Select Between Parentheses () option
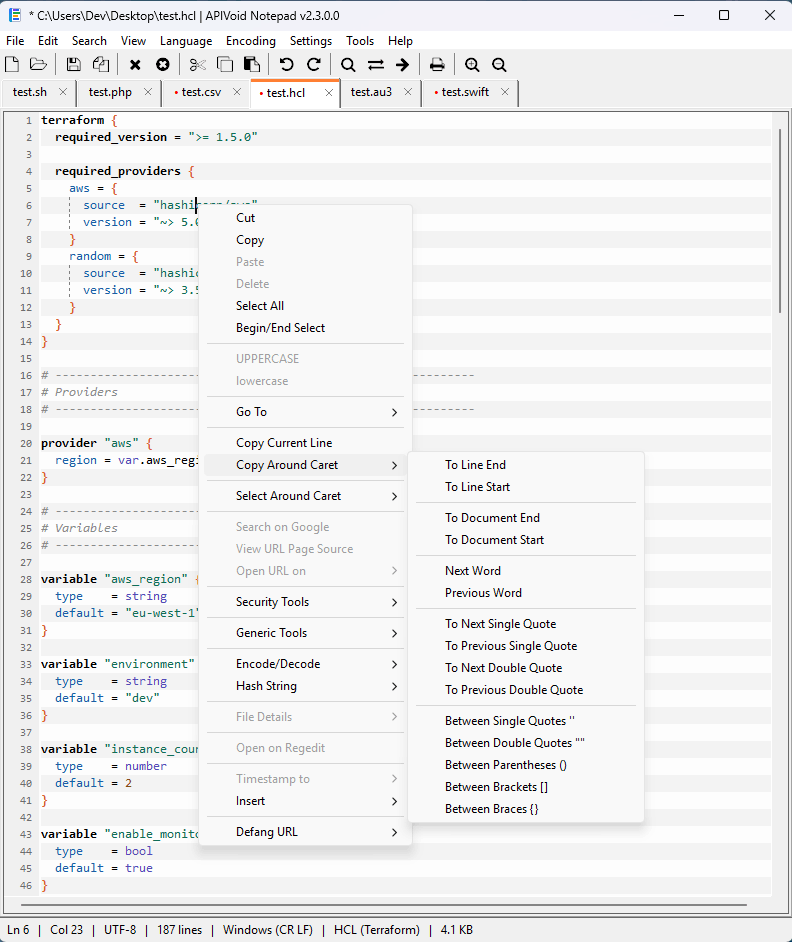Image resolution: width=792 pixels, height=942 pixels. tap(526, 765)
